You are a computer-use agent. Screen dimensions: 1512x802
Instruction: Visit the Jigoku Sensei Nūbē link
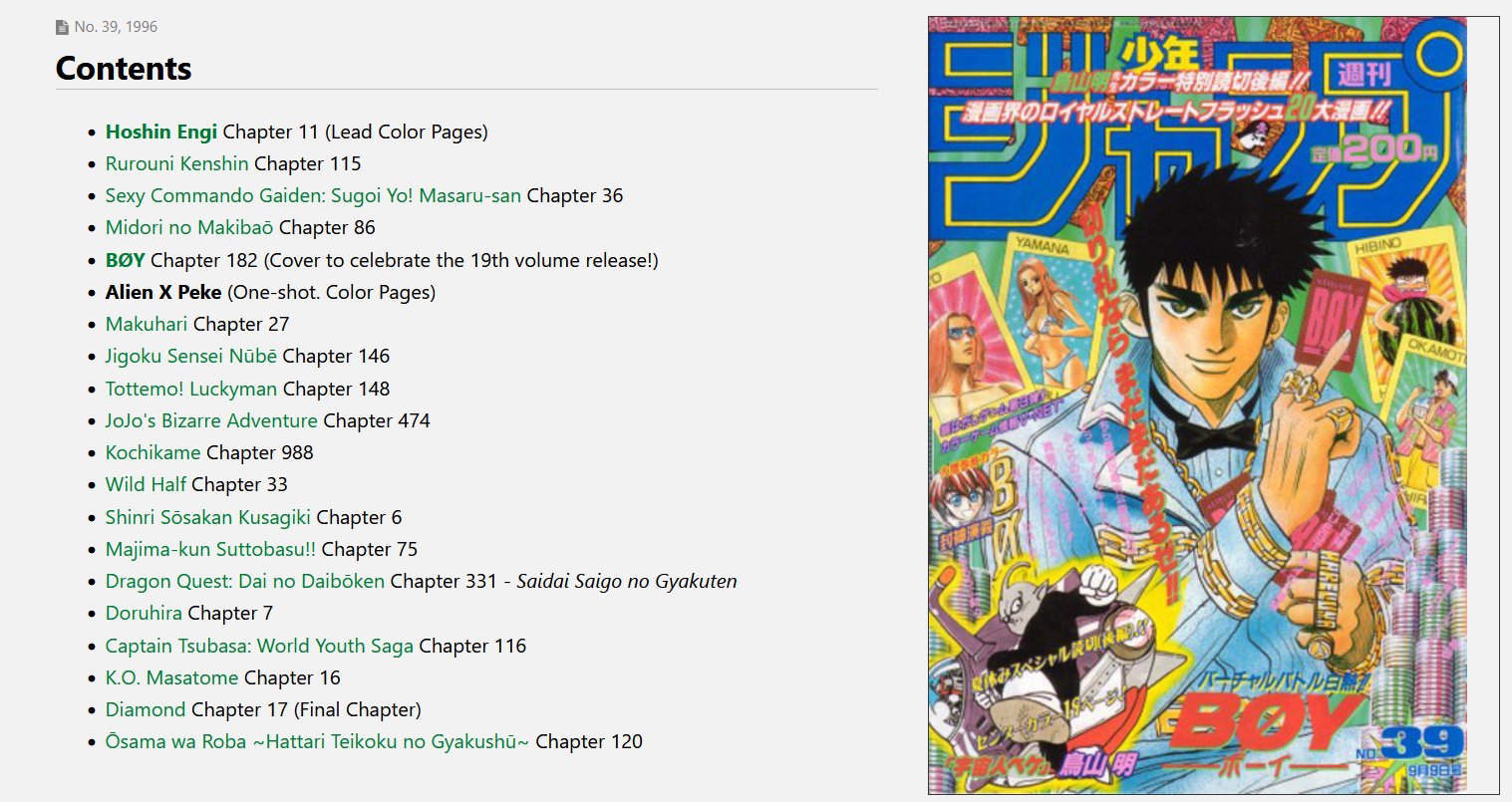[191, 356]
